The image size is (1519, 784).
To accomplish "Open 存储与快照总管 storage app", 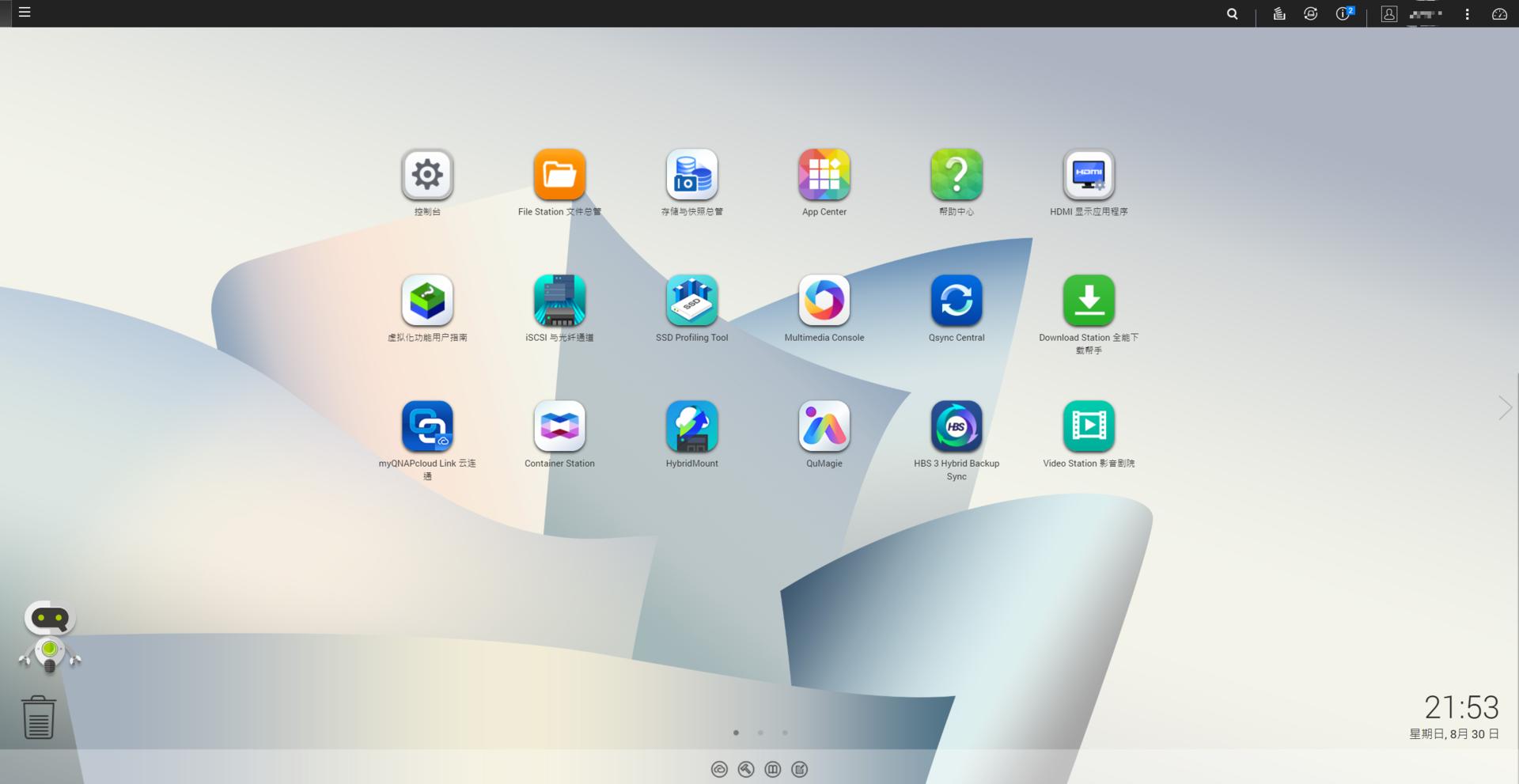I will tap(692, 174).
